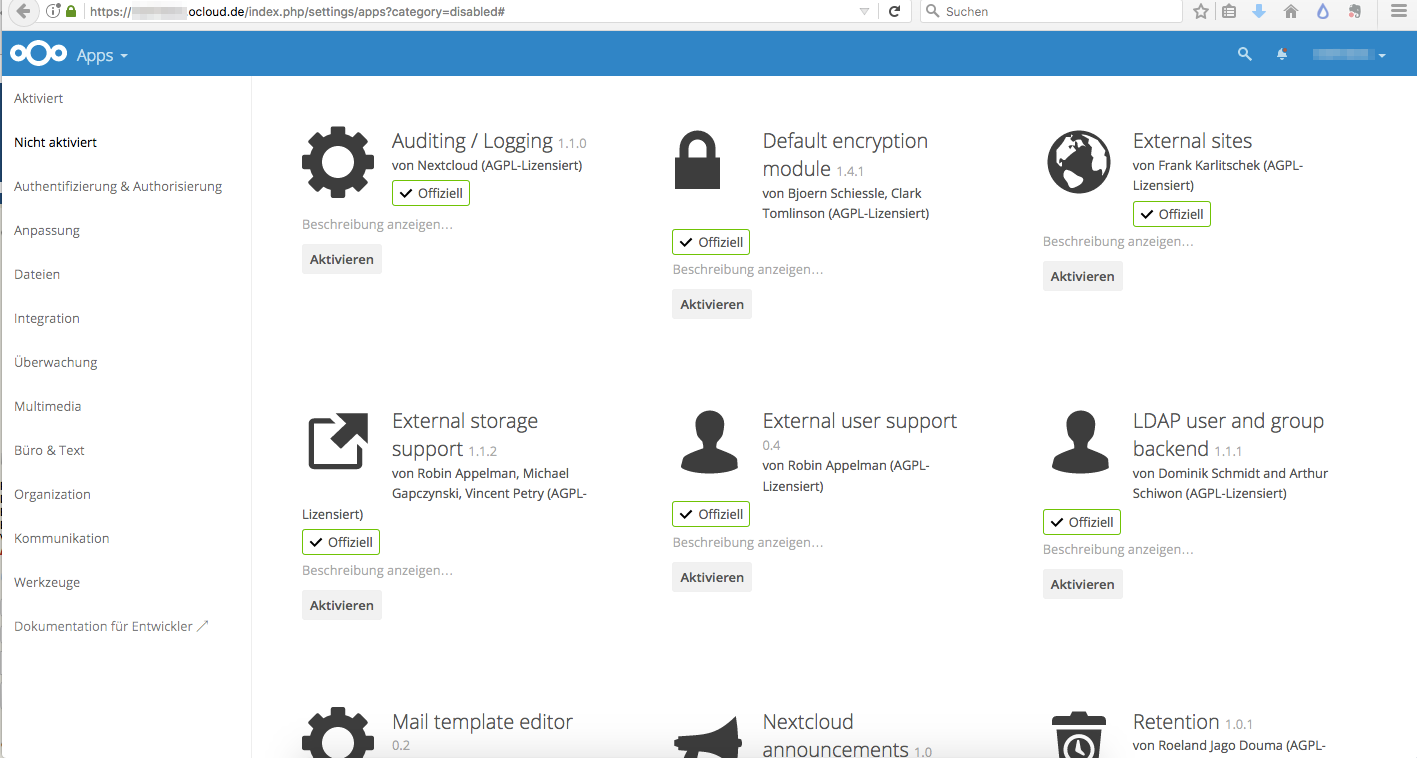Expand description for External user support
Screen dimensions: 1417x758
748,543
